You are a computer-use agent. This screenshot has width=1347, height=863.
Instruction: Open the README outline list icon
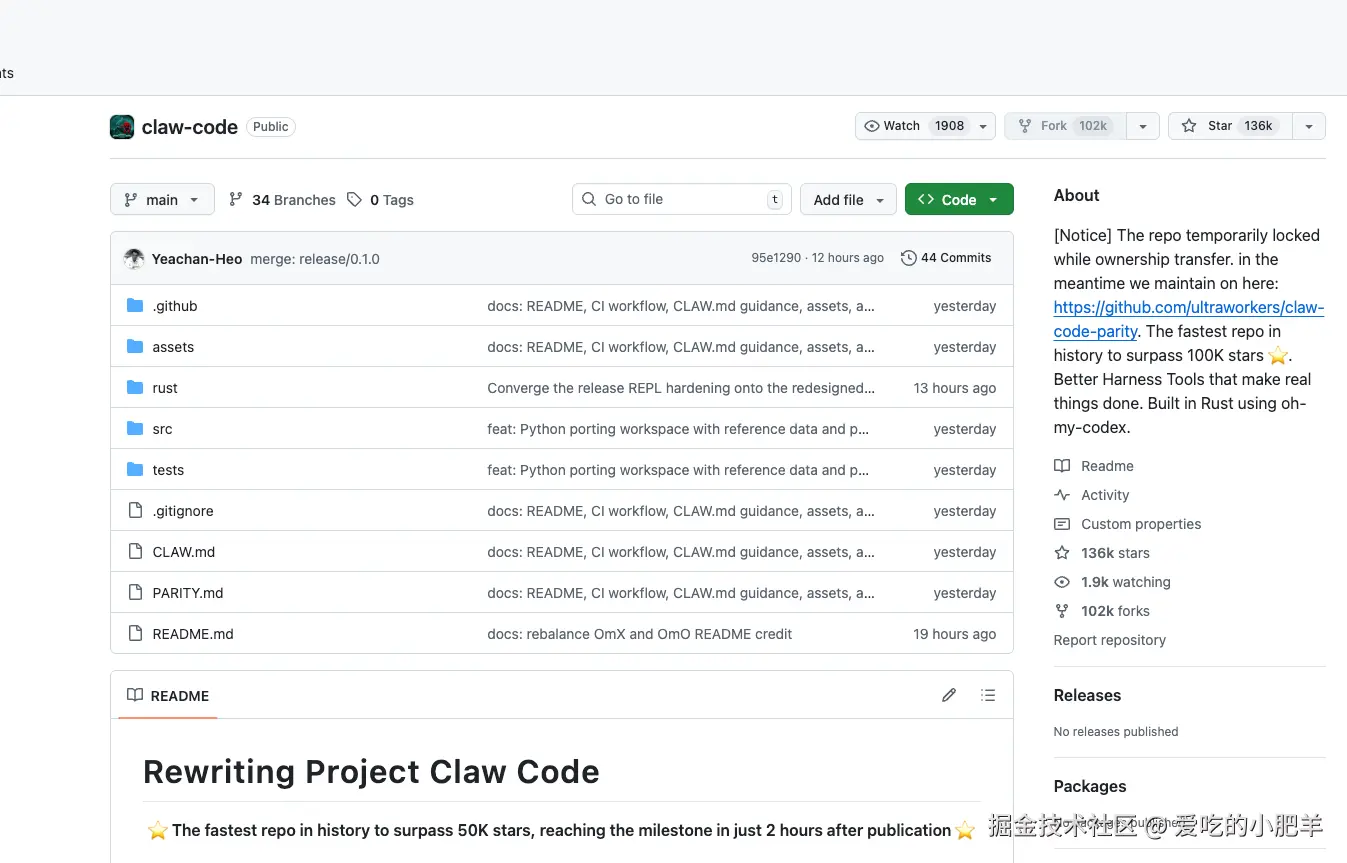coord(988,695)
